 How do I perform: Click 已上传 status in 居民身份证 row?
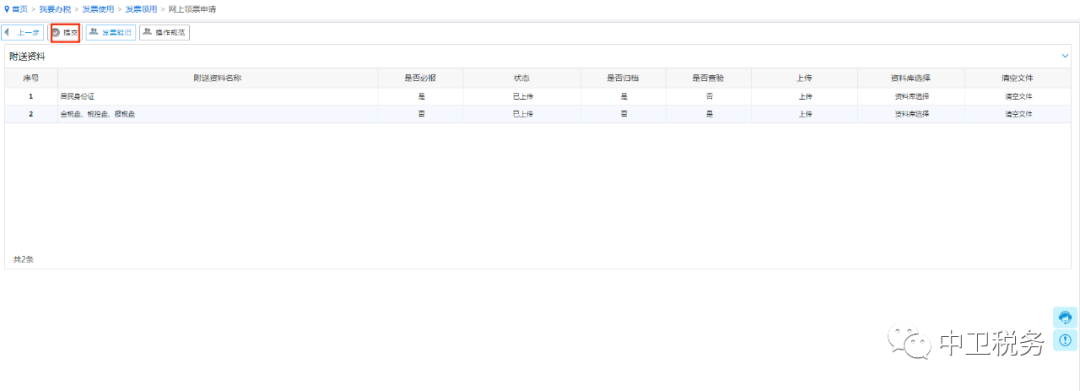click(x=522, y=96)
